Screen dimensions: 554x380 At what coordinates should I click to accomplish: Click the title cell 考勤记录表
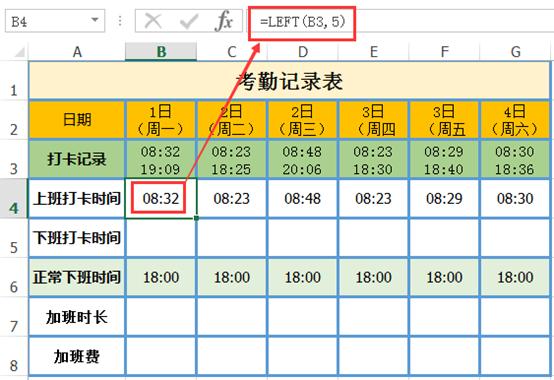[x=289, y=81]
